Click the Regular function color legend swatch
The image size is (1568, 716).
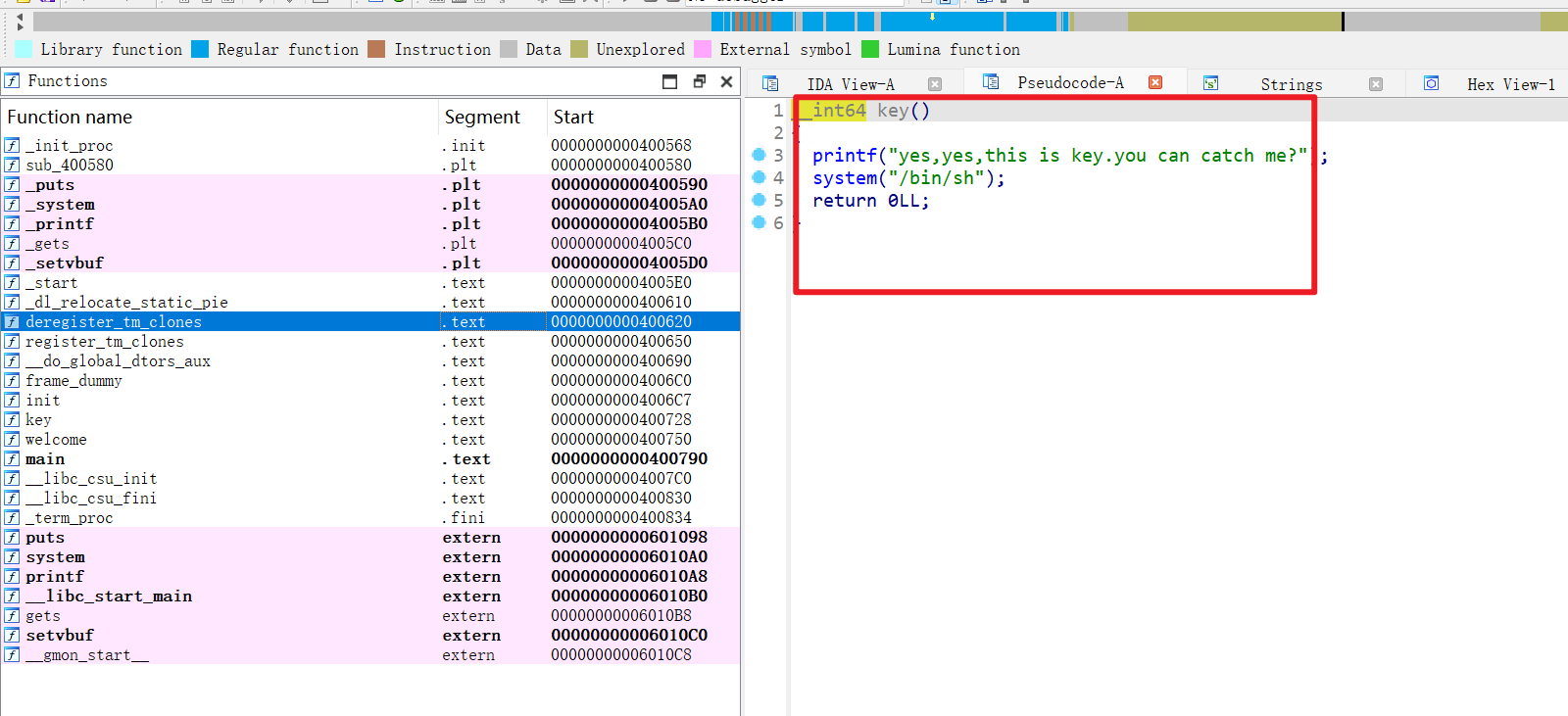200,49
